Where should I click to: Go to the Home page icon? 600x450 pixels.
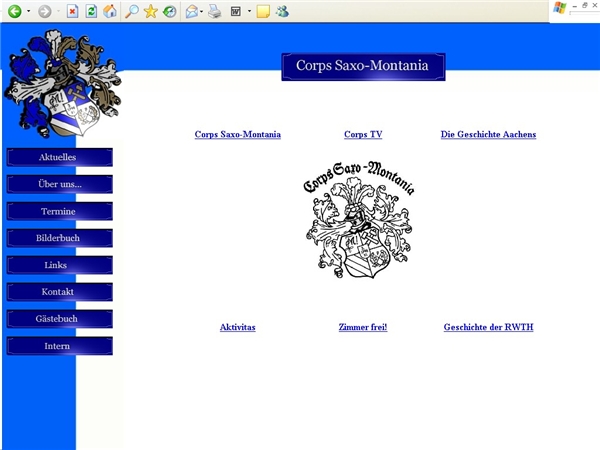(110, 11)
